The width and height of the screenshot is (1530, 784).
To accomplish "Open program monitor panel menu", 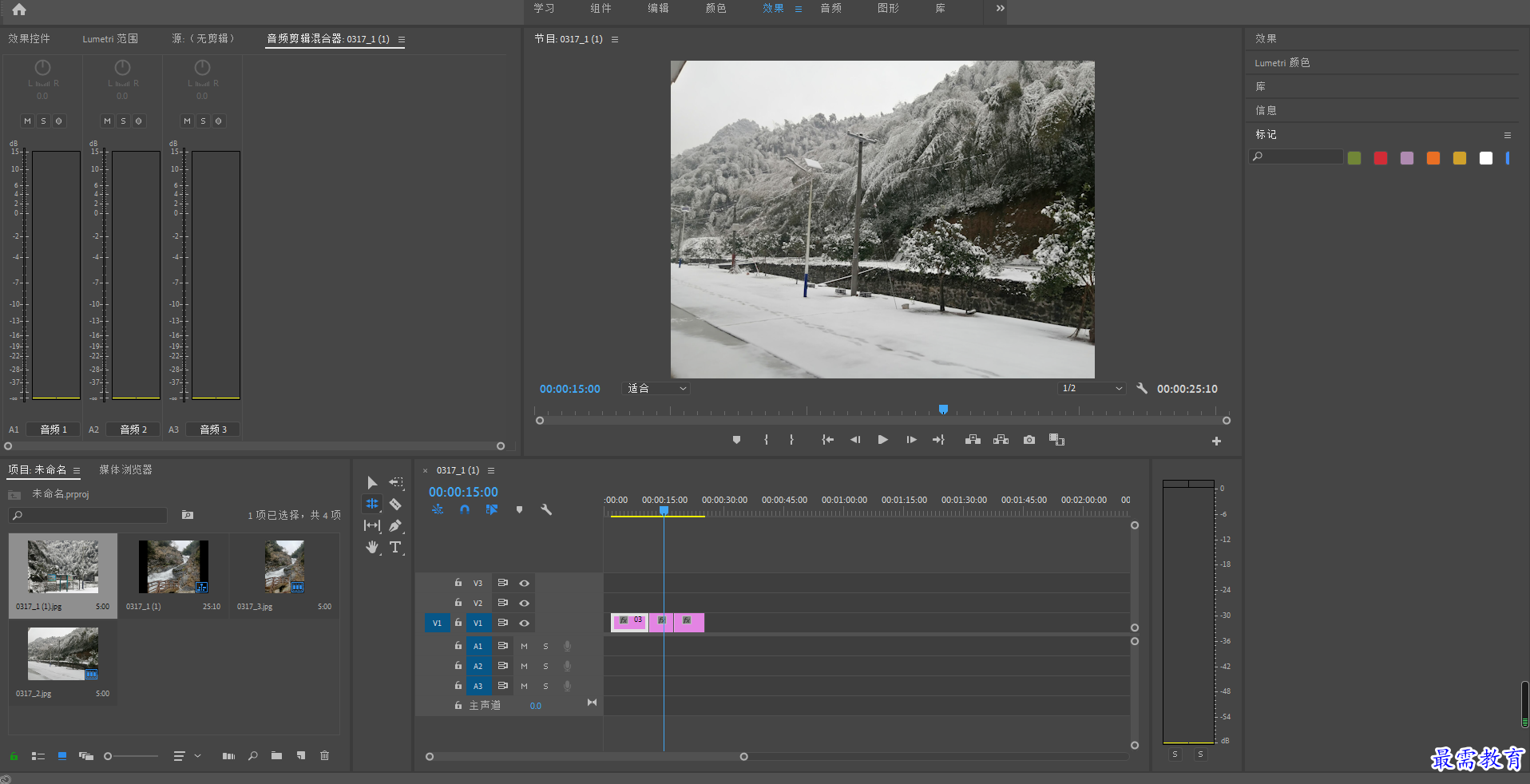I will click(615, 39).
